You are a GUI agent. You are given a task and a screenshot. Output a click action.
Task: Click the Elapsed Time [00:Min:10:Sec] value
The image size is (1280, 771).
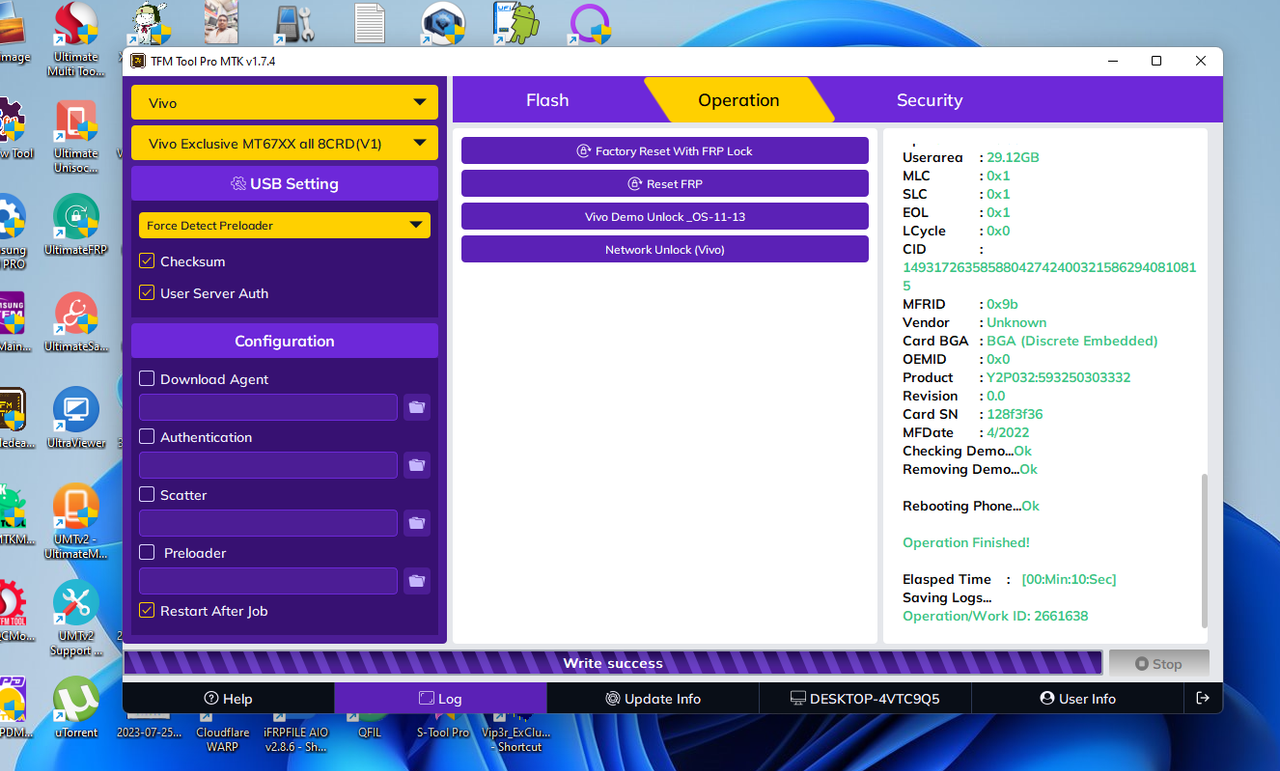[1068, 579]
